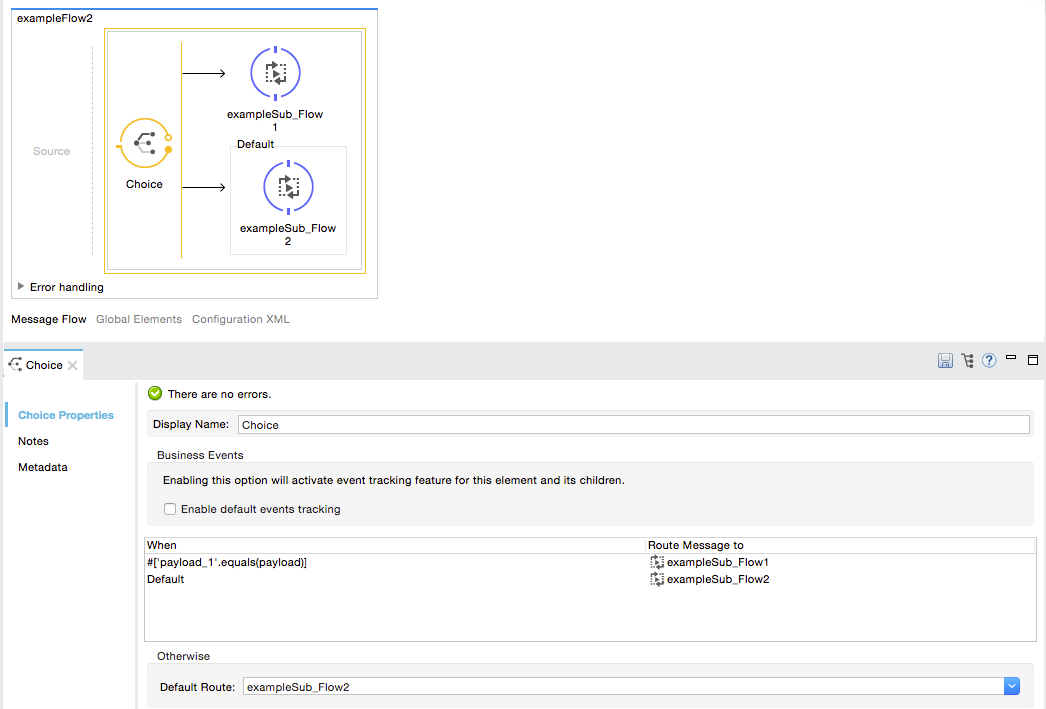Click the exampleSub_Flow1 flow reference icon
1046x709 pixels.
tap(275, 73)
